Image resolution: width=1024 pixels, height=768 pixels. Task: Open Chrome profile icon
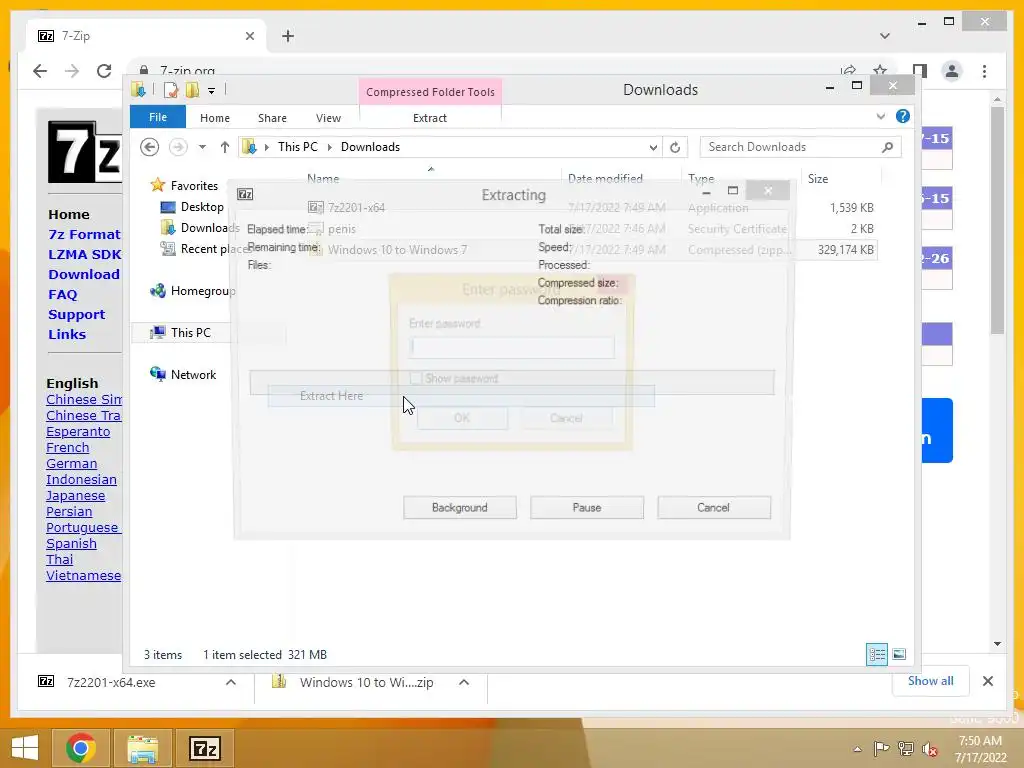tap(952, 71)
